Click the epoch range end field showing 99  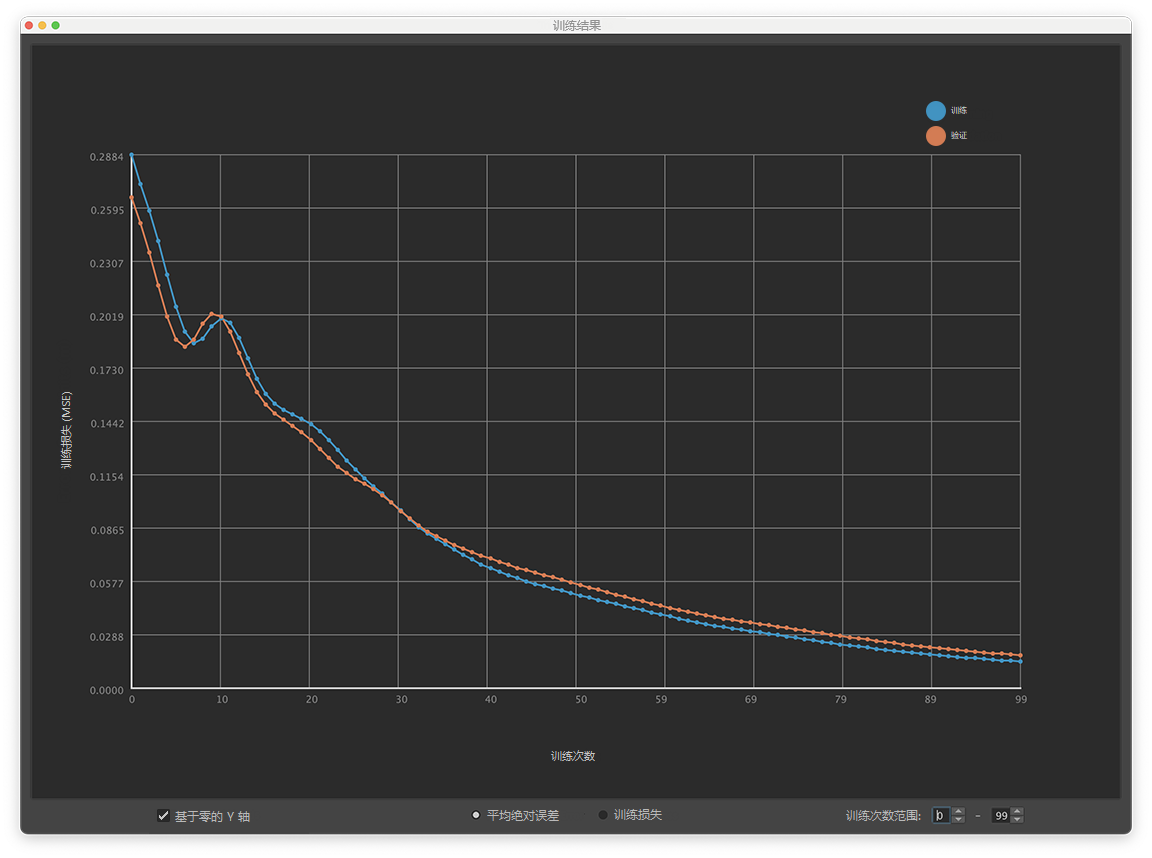point(1000,815)
